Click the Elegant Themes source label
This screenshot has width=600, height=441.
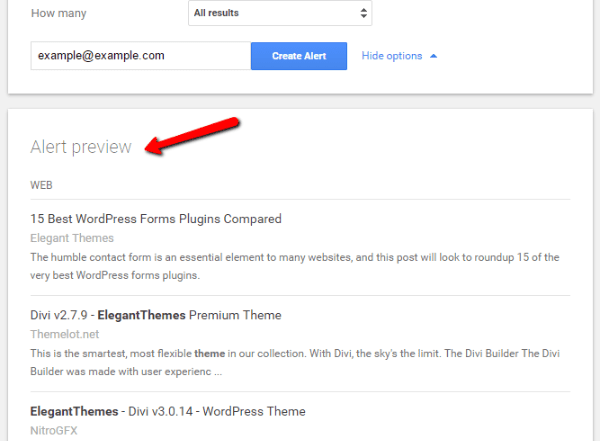click(x=72, y=238)
